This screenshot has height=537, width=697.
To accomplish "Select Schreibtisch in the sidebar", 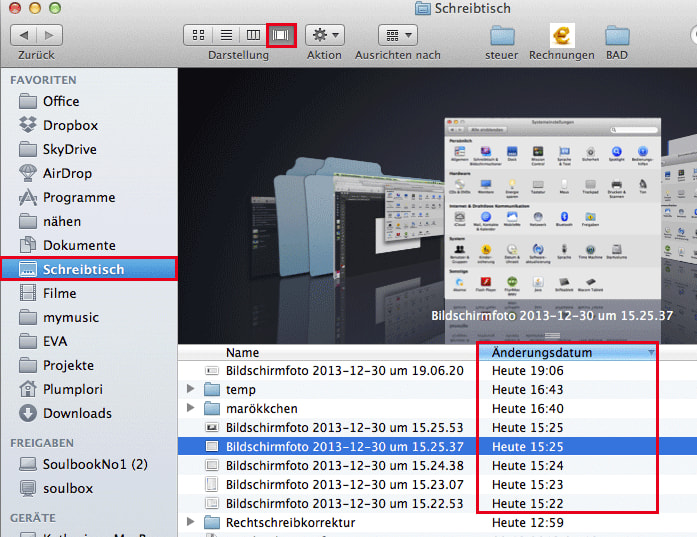I will [89, 269].
